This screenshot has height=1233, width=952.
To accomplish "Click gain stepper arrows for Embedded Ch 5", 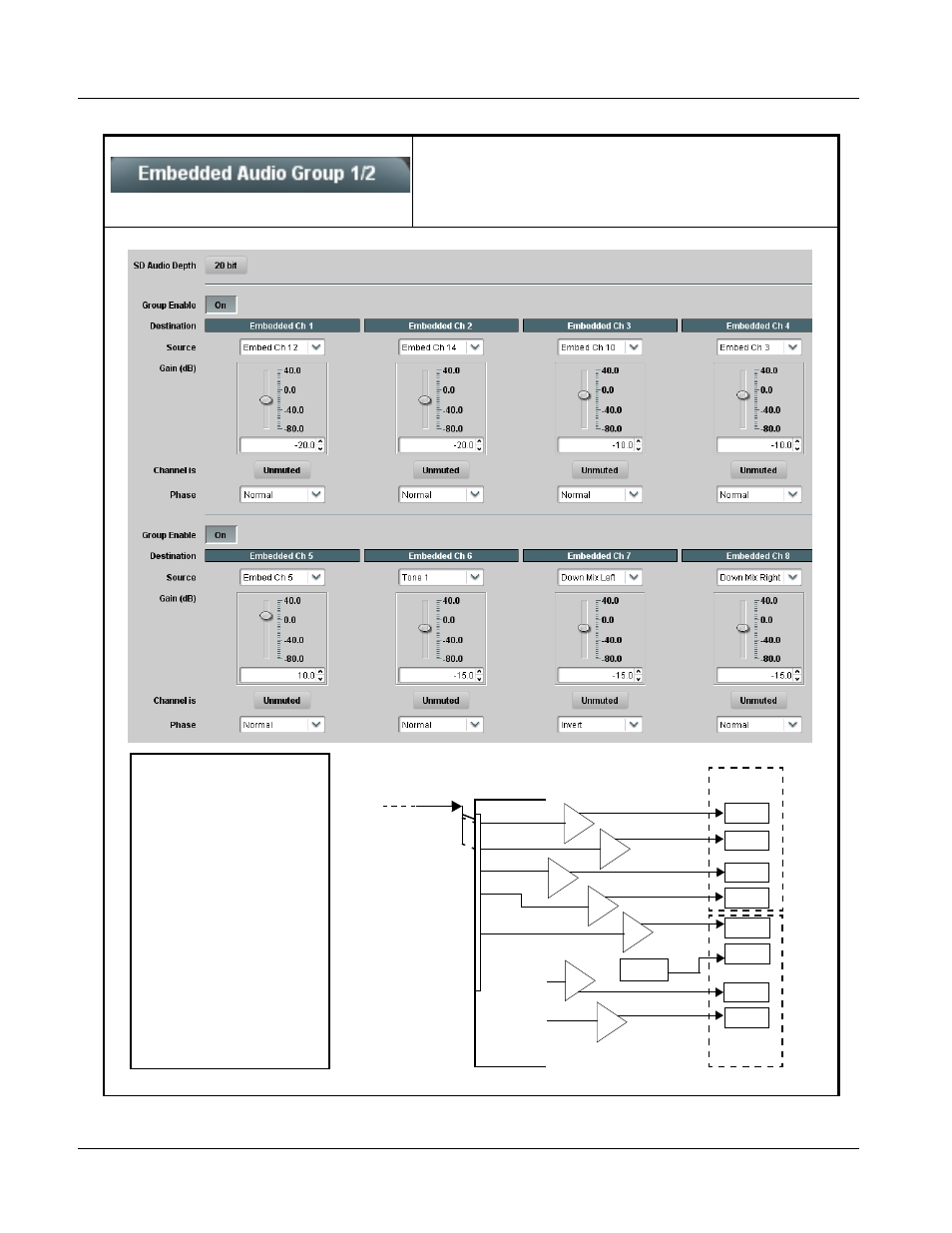I will pyautogui.click(x=320, y=676).
